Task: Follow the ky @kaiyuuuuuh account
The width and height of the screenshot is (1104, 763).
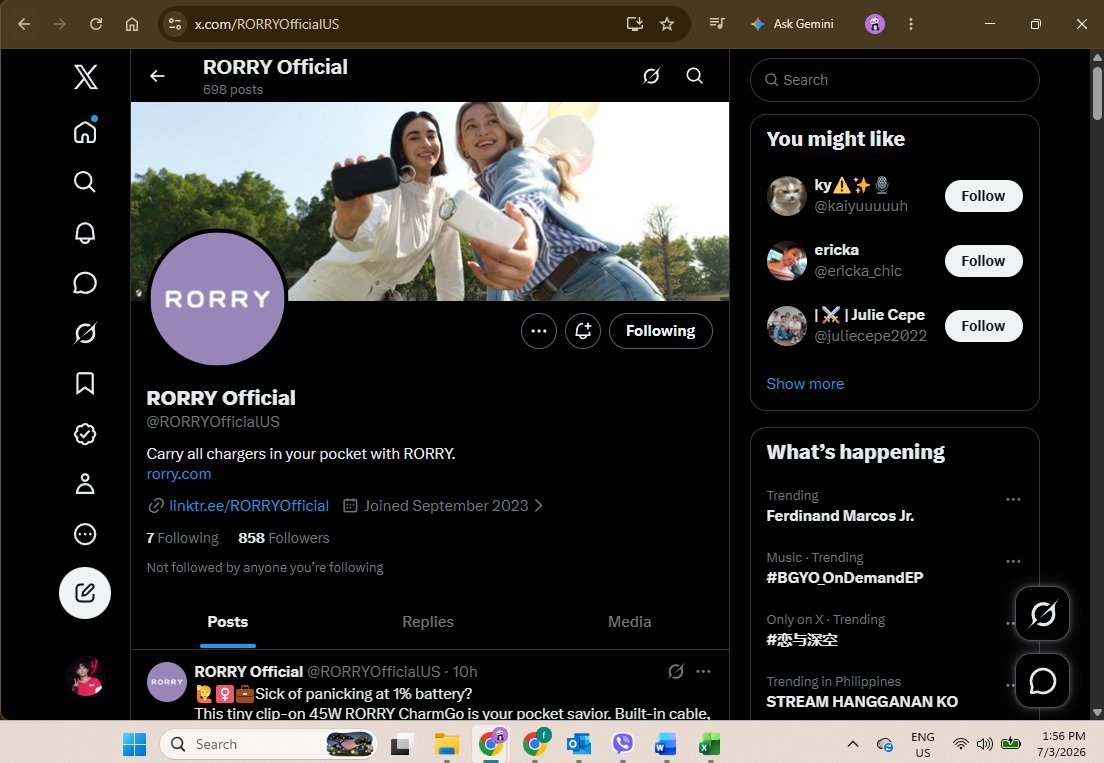Action: coord(983,196)
